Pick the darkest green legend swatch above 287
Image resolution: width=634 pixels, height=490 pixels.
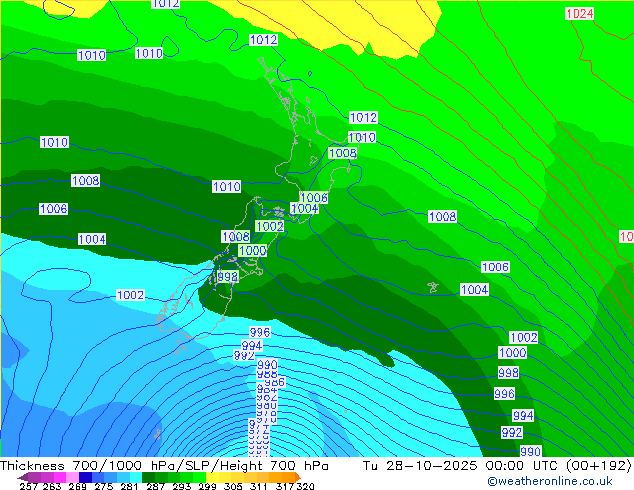click(148, 477)
